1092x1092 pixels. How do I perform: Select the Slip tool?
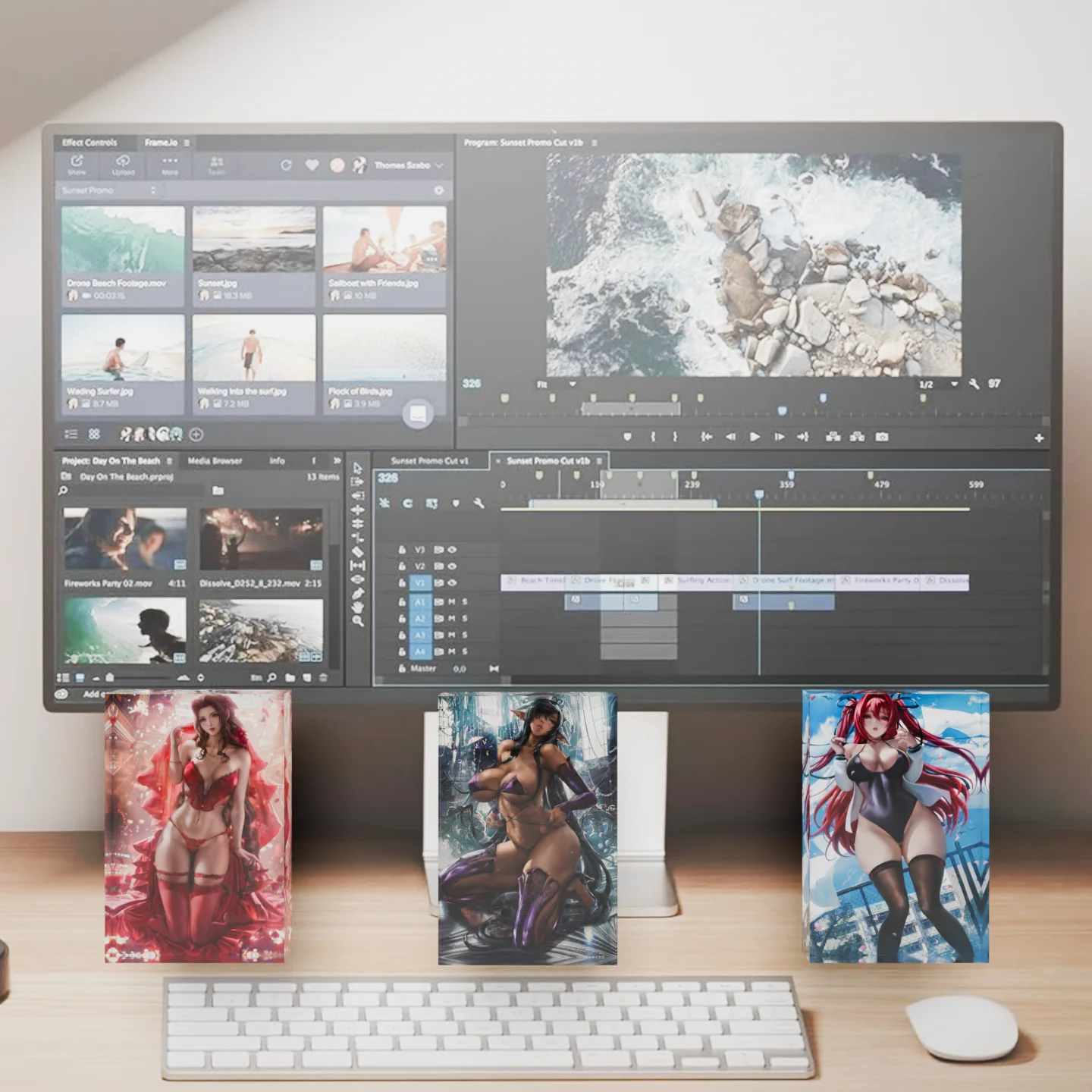[357, 566]
